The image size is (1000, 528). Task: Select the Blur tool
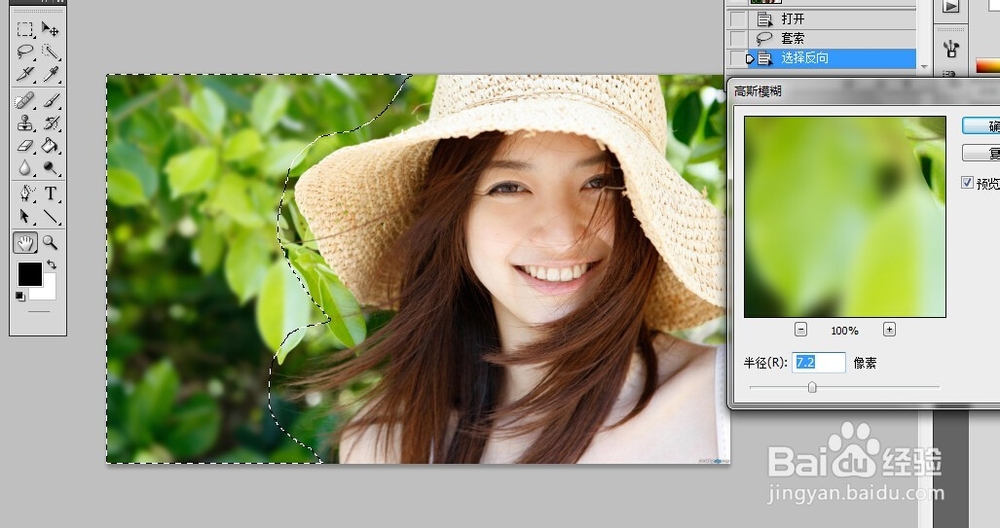click(25, 168)
